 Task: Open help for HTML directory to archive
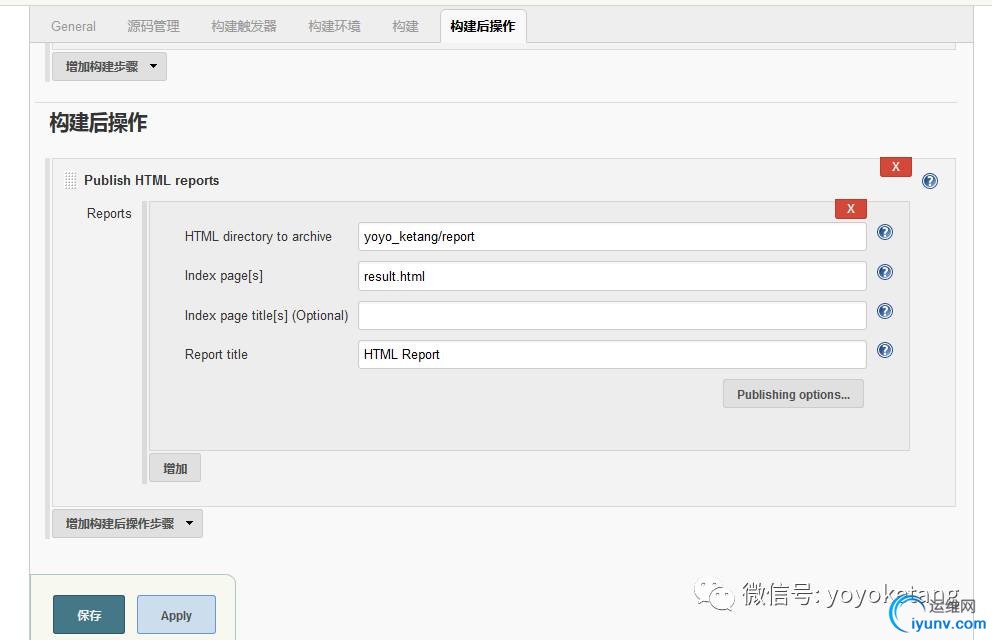click(x=884, y=232)
